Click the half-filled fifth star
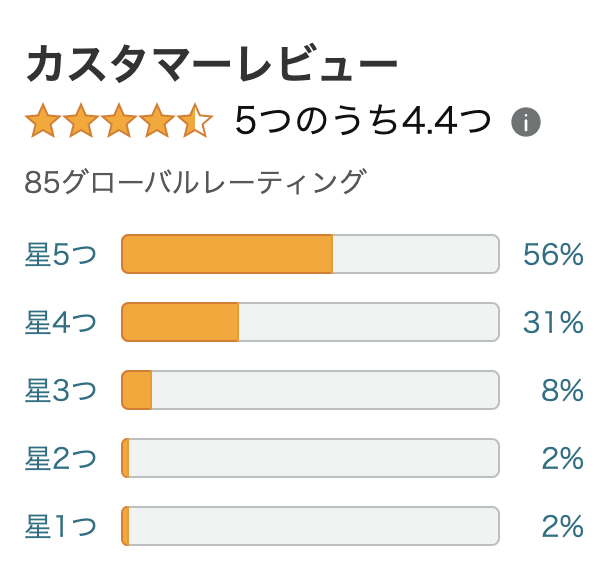The image size is (610, 576). tap(195, 121)
